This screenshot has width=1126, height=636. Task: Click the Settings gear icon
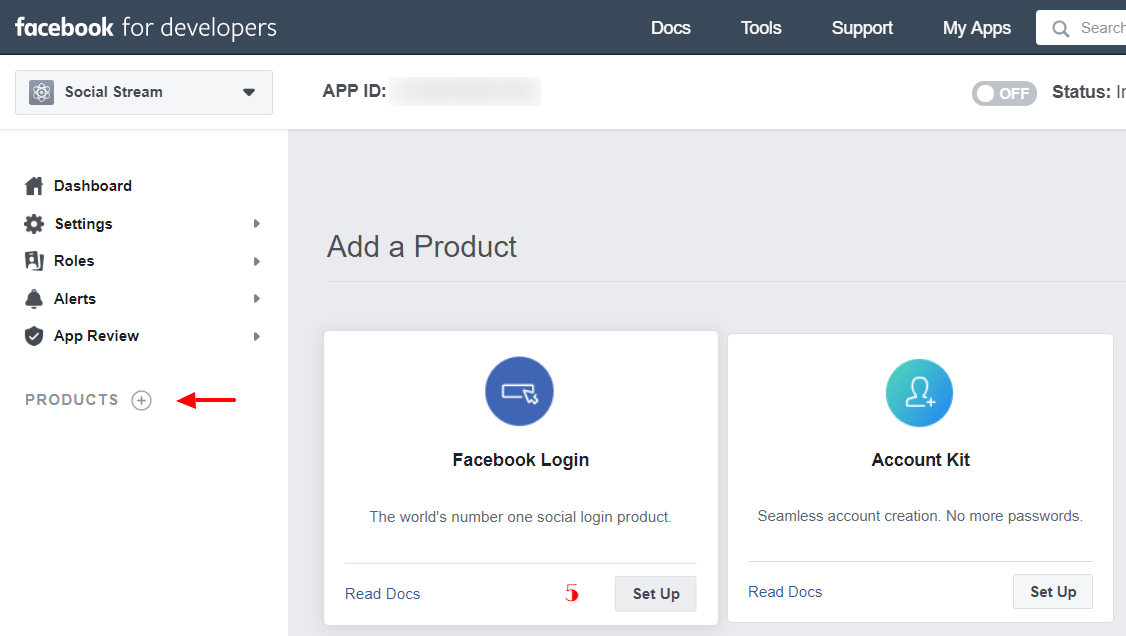[34, 224]
